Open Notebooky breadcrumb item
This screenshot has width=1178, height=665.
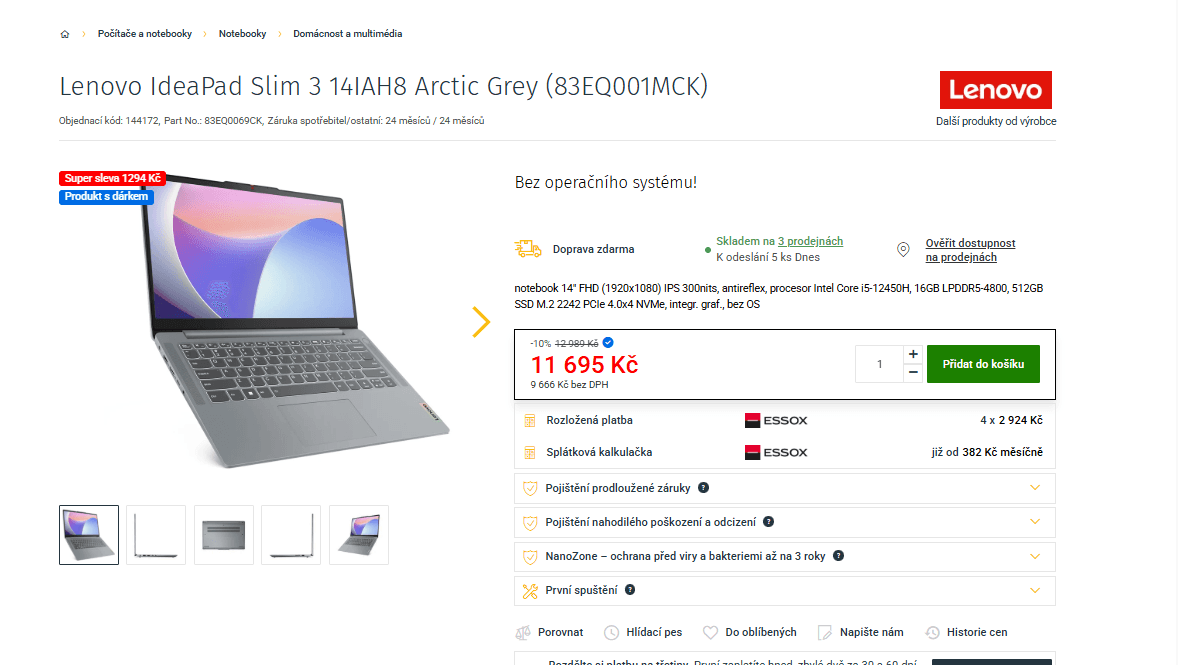(x=242, y=34)
